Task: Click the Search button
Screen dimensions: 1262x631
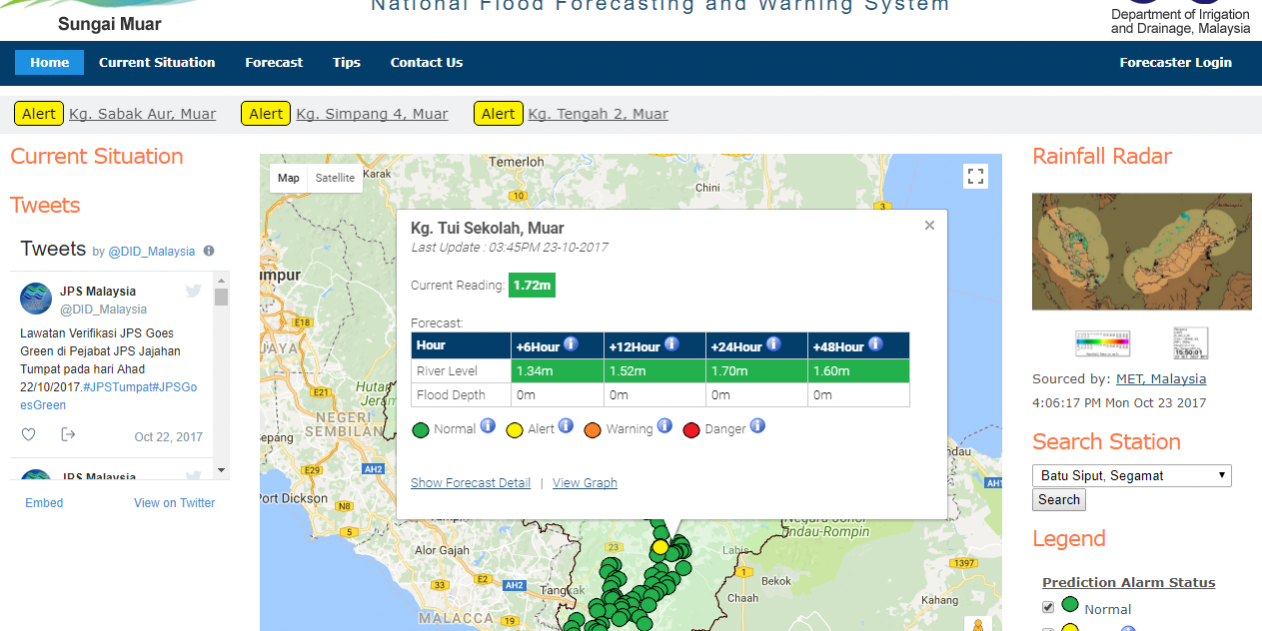Action: [1058, 500]
